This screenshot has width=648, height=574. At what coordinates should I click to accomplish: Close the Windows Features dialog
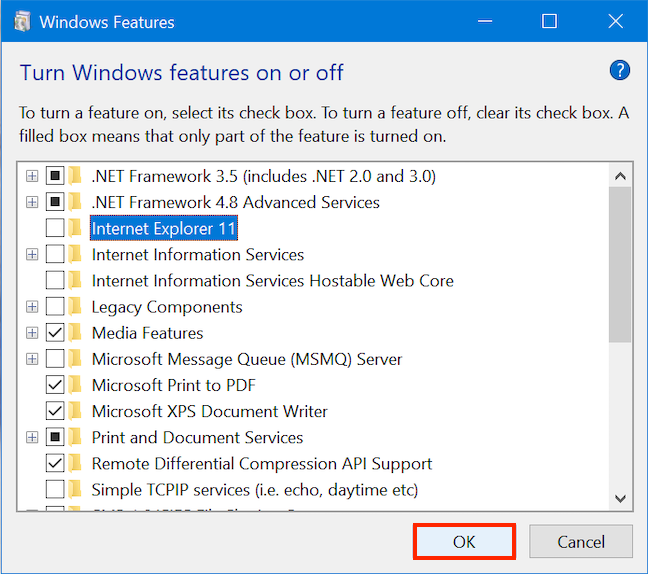tap(615, 21)
